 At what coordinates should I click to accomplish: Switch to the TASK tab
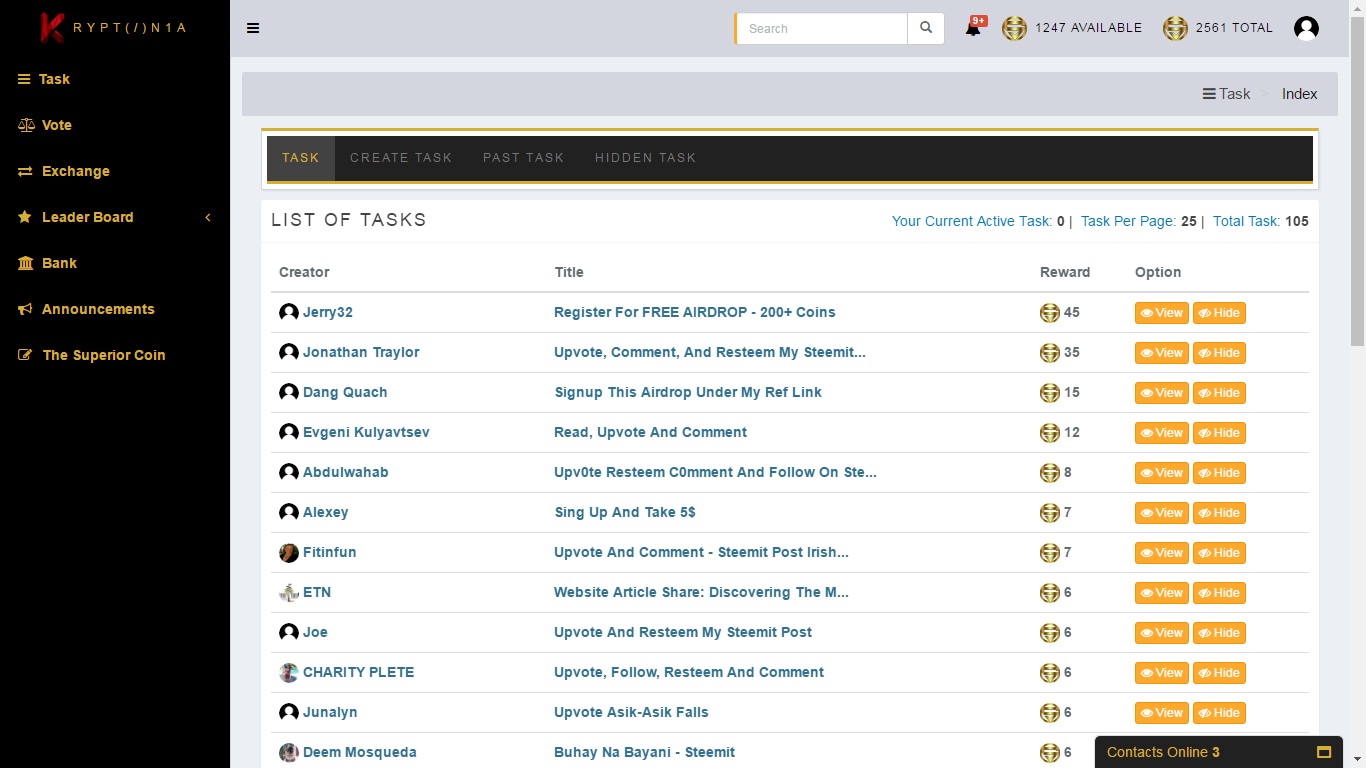301,158
